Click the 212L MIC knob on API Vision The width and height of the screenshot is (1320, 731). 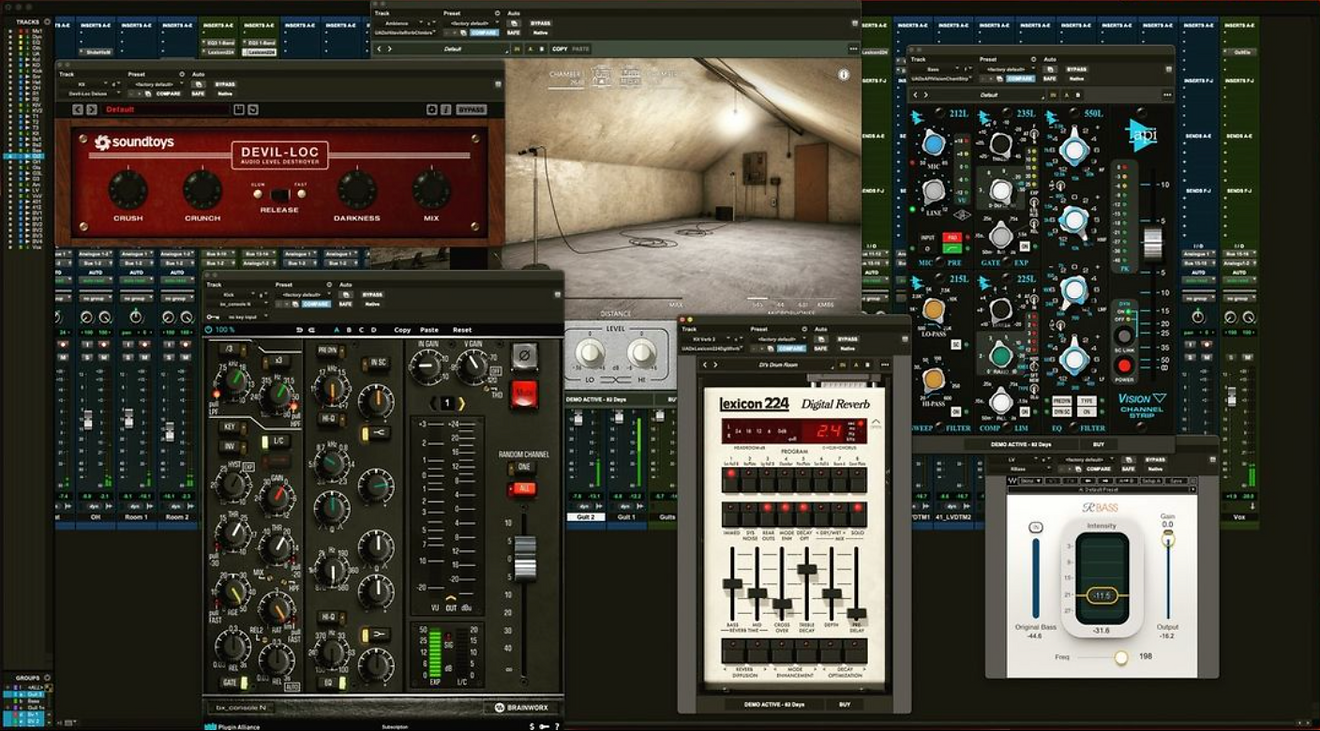935,143
